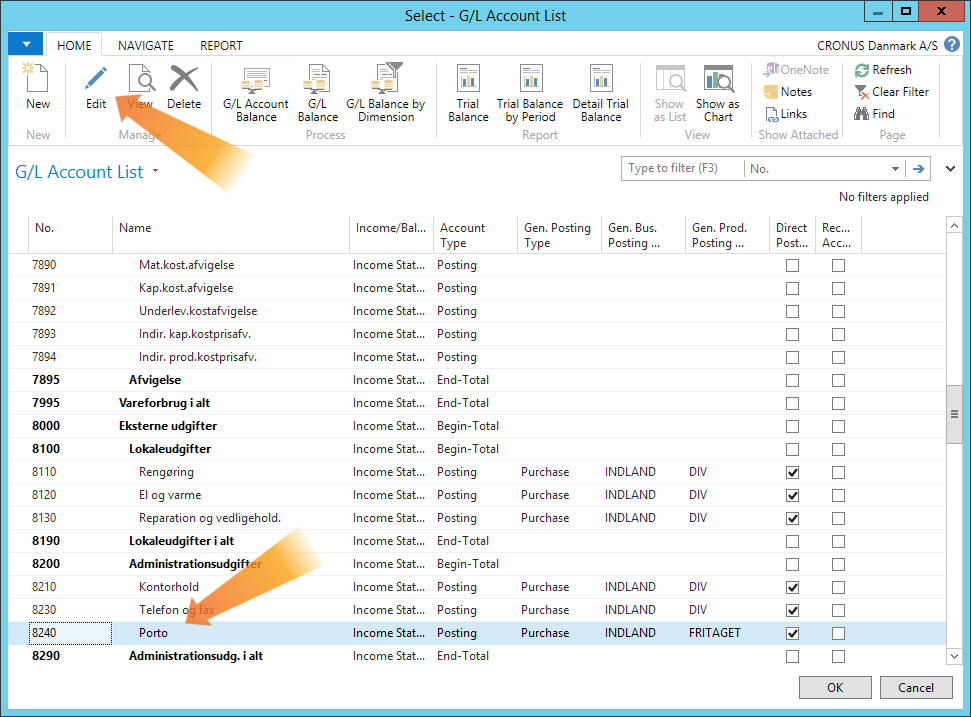Click the OK button
Image resolution: width=971 pixels, height=717 pixels.
pos(835,687)
